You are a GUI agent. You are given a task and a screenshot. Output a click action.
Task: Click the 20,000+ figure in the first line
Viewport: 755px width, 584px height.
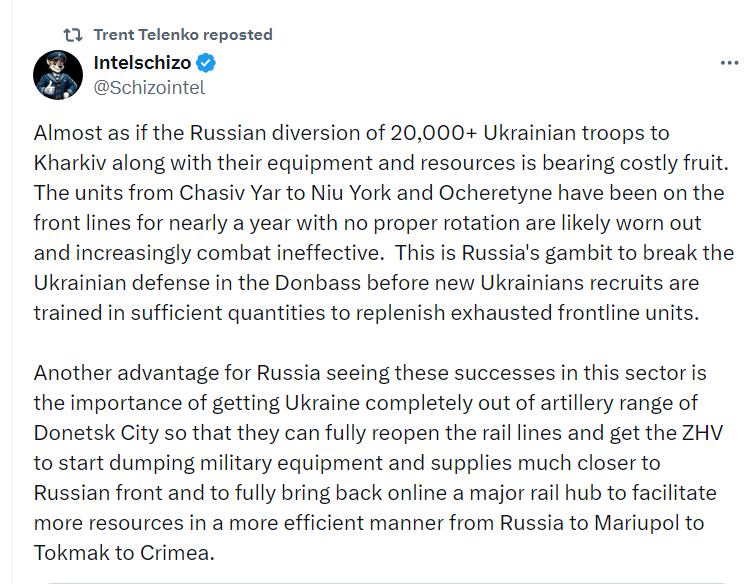433,133
